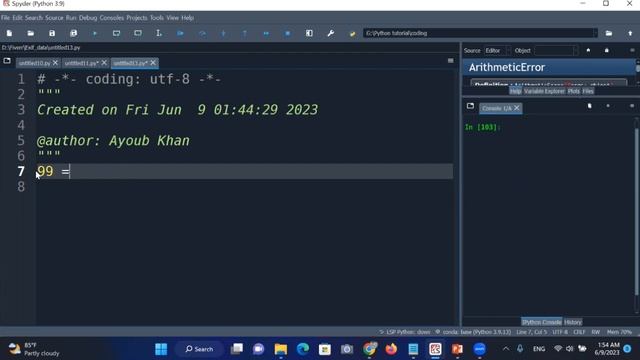Select the History tab below console

click(x=573, y=322)
